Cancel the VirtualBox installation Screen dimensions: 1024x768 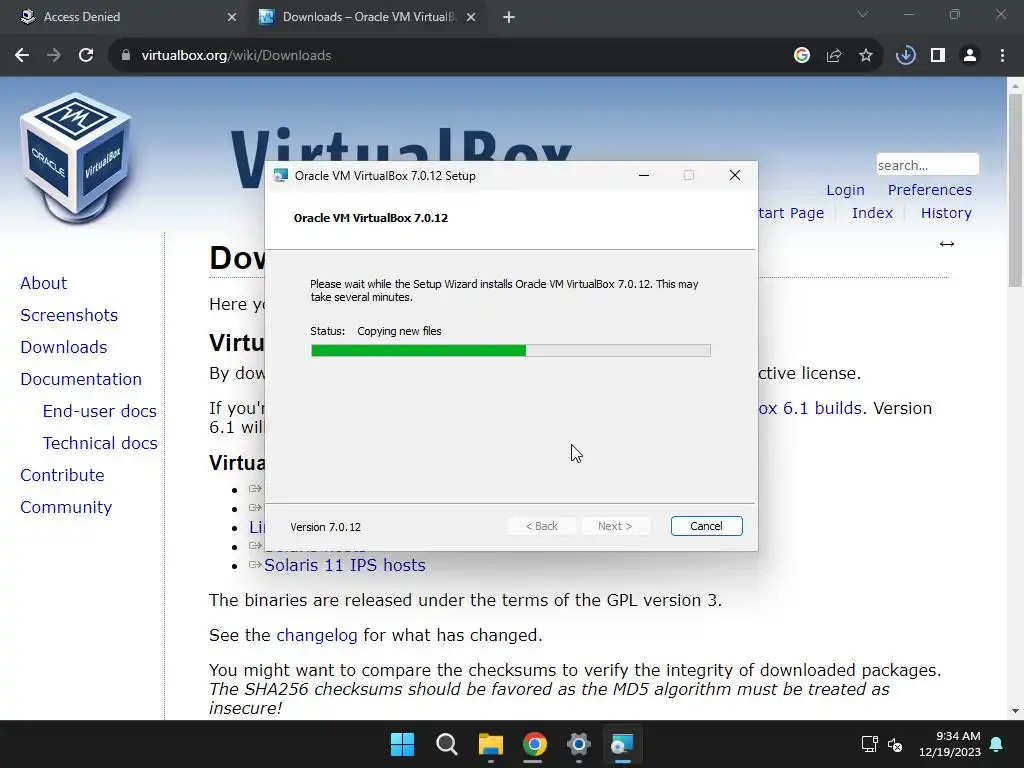707,526
